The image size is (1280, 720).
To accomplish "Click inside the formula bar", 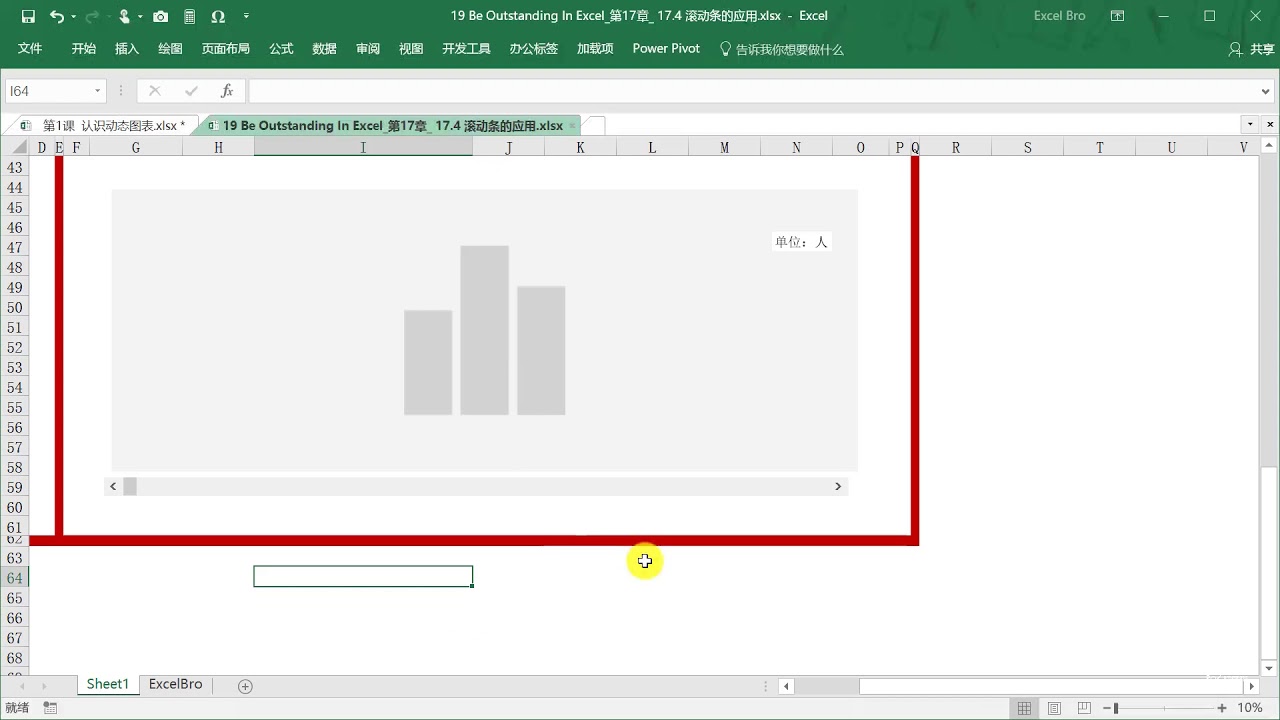I will coord(753,91).
